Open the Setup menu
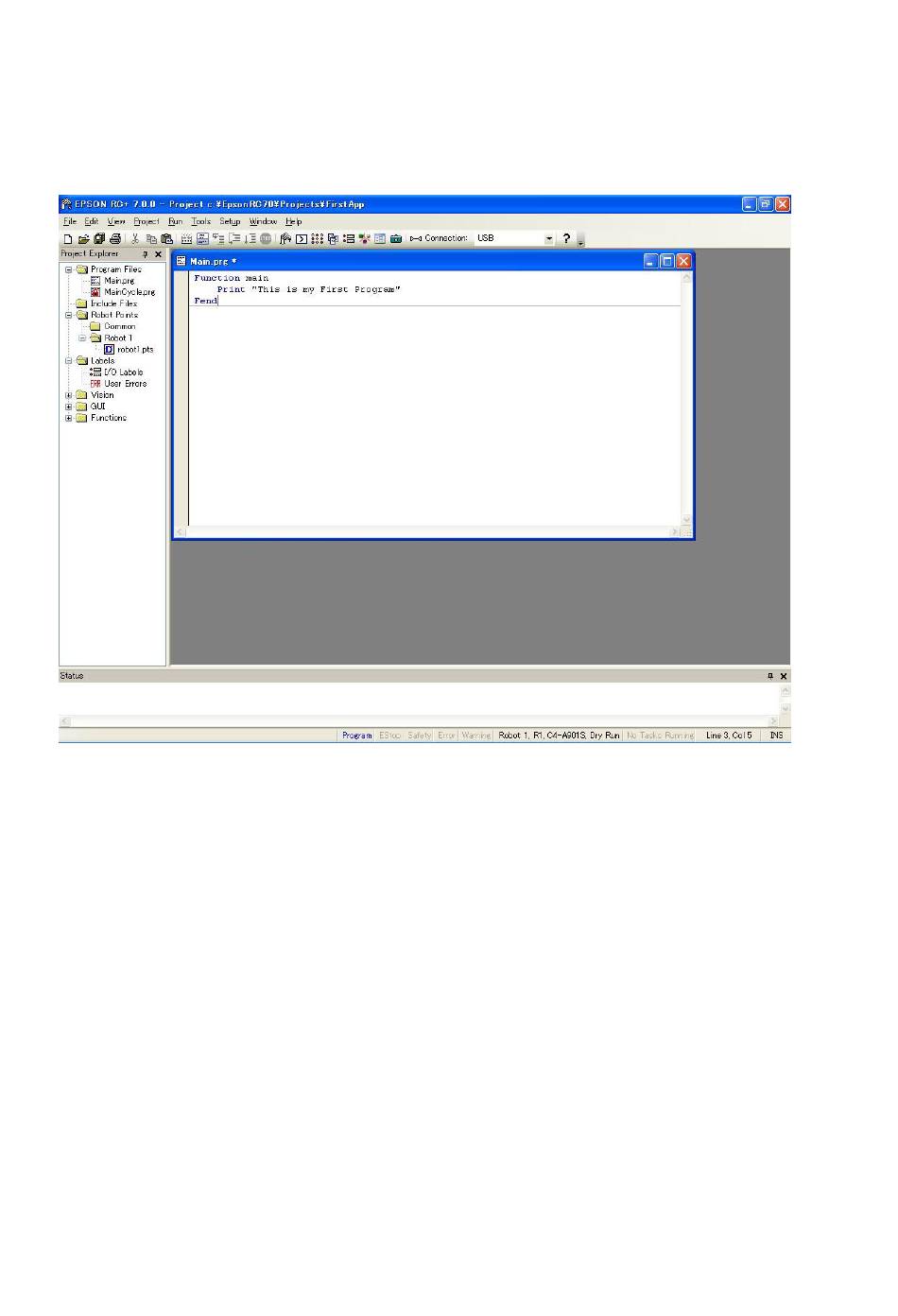 230,222
